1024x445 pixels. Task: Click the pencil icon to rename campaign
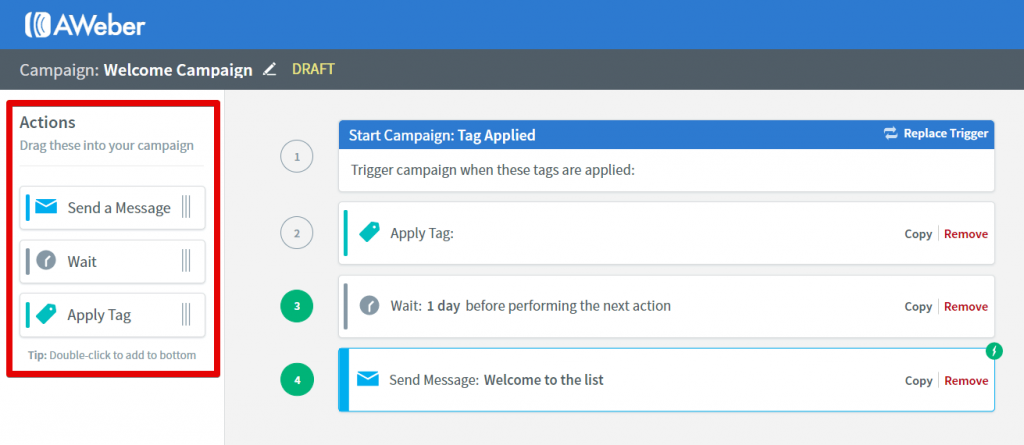269,69
